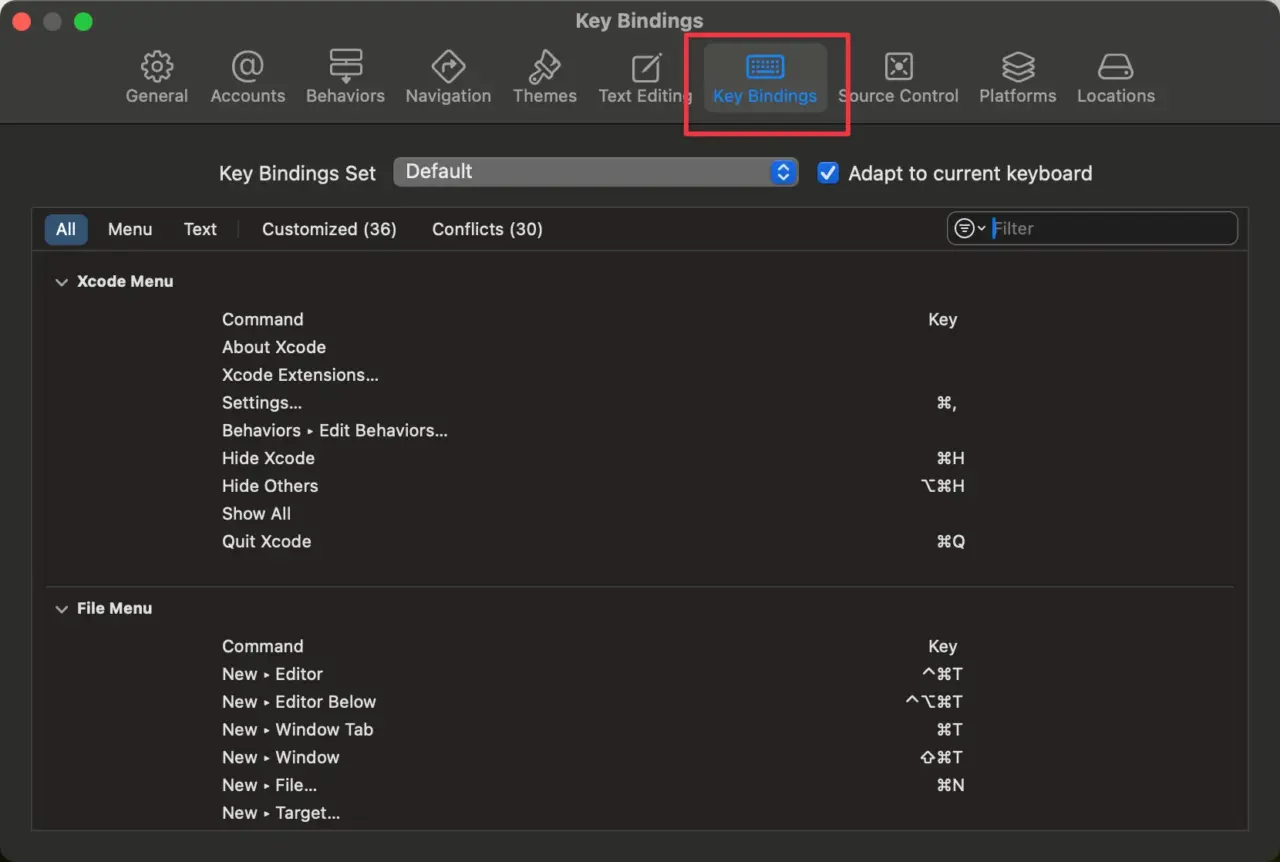The width and height of the screenshot is (1280, 862).
Task: Click the ⇧⌘T key binding cell
Action: (942, 758)
